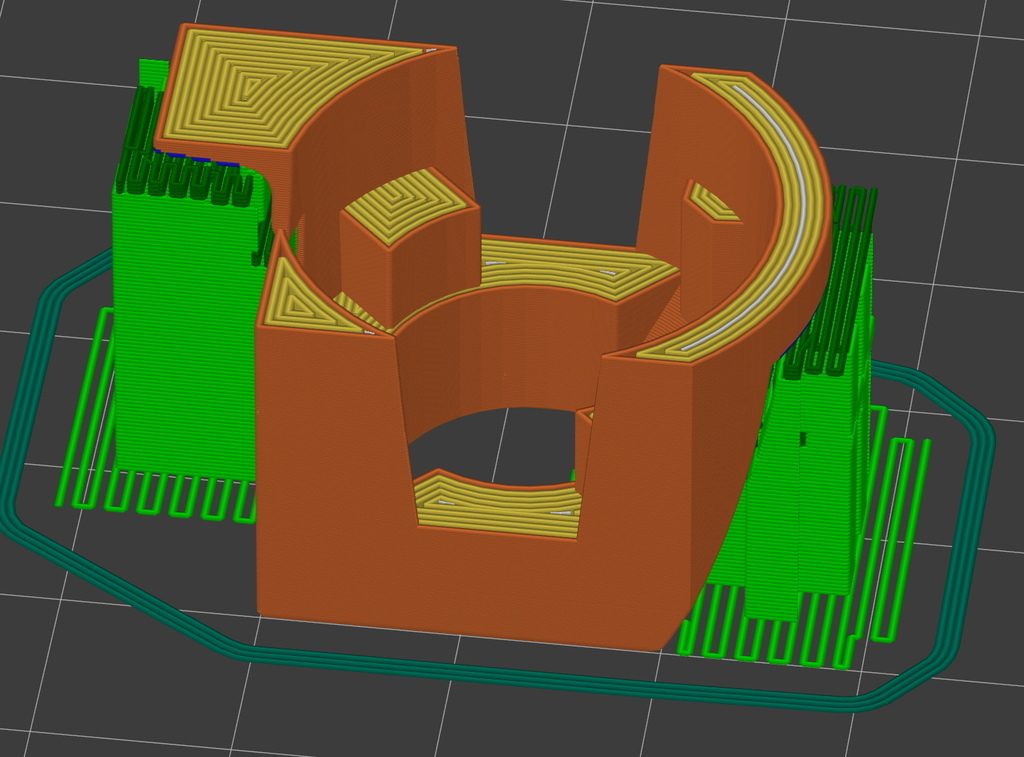This screenshot has width=1024, height=757.
Task: Select the green support structure on the right
Action: pos(810,480)
